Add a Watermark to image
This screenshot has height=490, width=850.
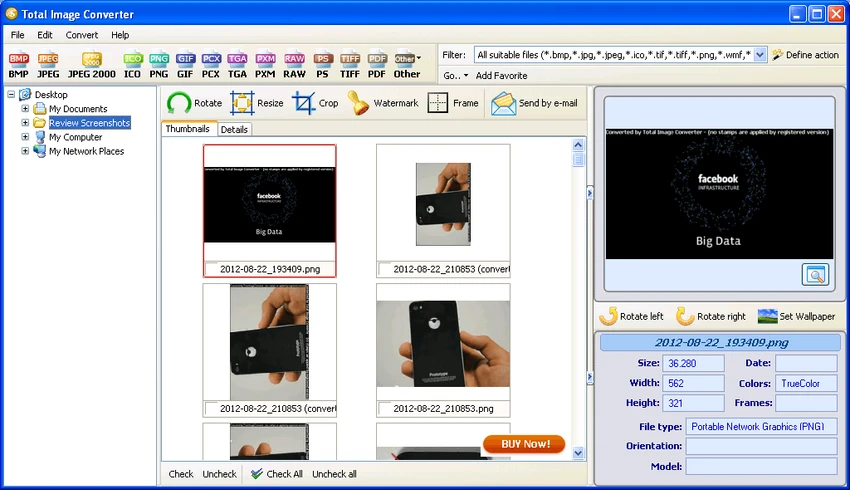(383, 103)
